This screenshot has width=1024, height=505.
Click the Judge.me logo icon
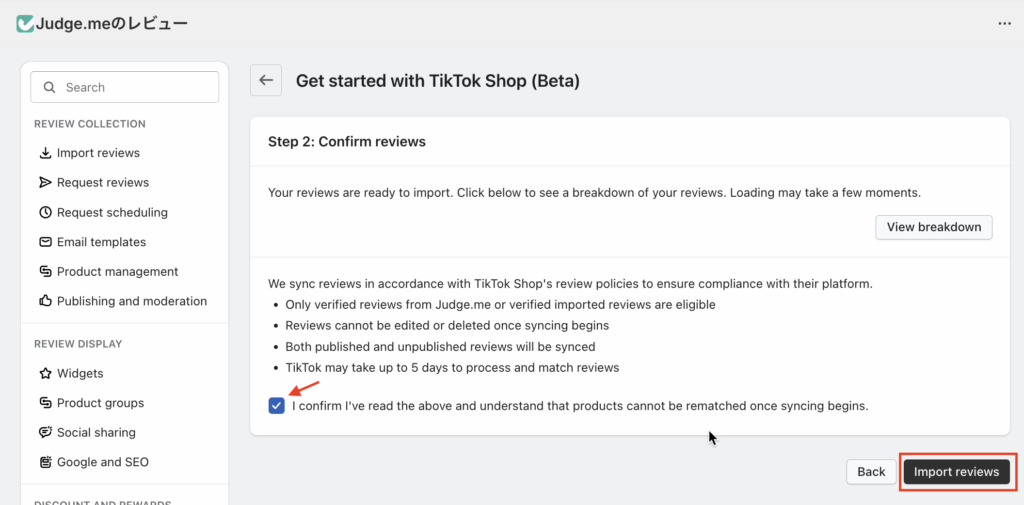[x=25, y=23]
